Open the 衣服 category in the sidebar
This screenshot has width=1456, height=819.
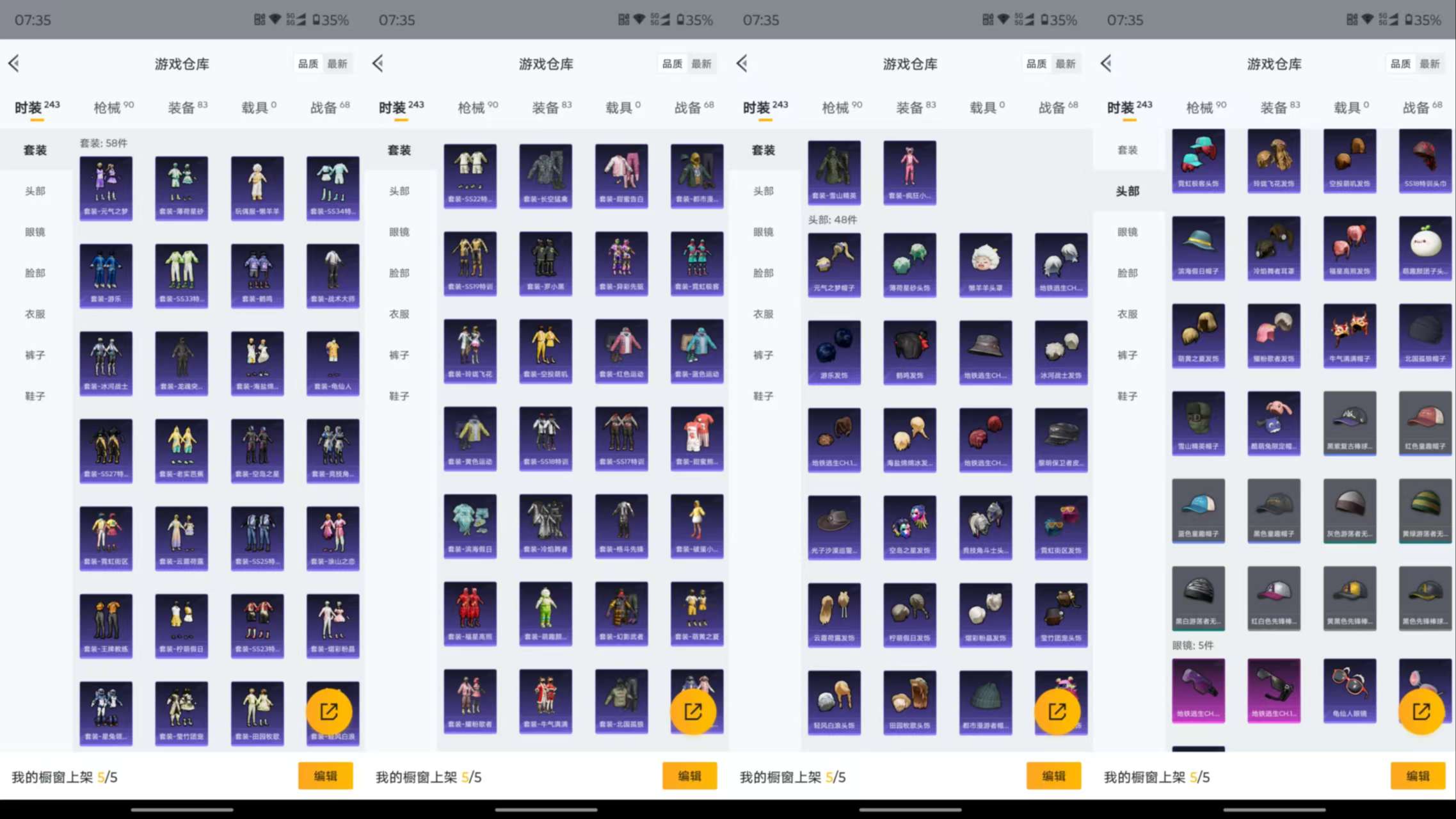pyautogui.click(x=35, y=314)
